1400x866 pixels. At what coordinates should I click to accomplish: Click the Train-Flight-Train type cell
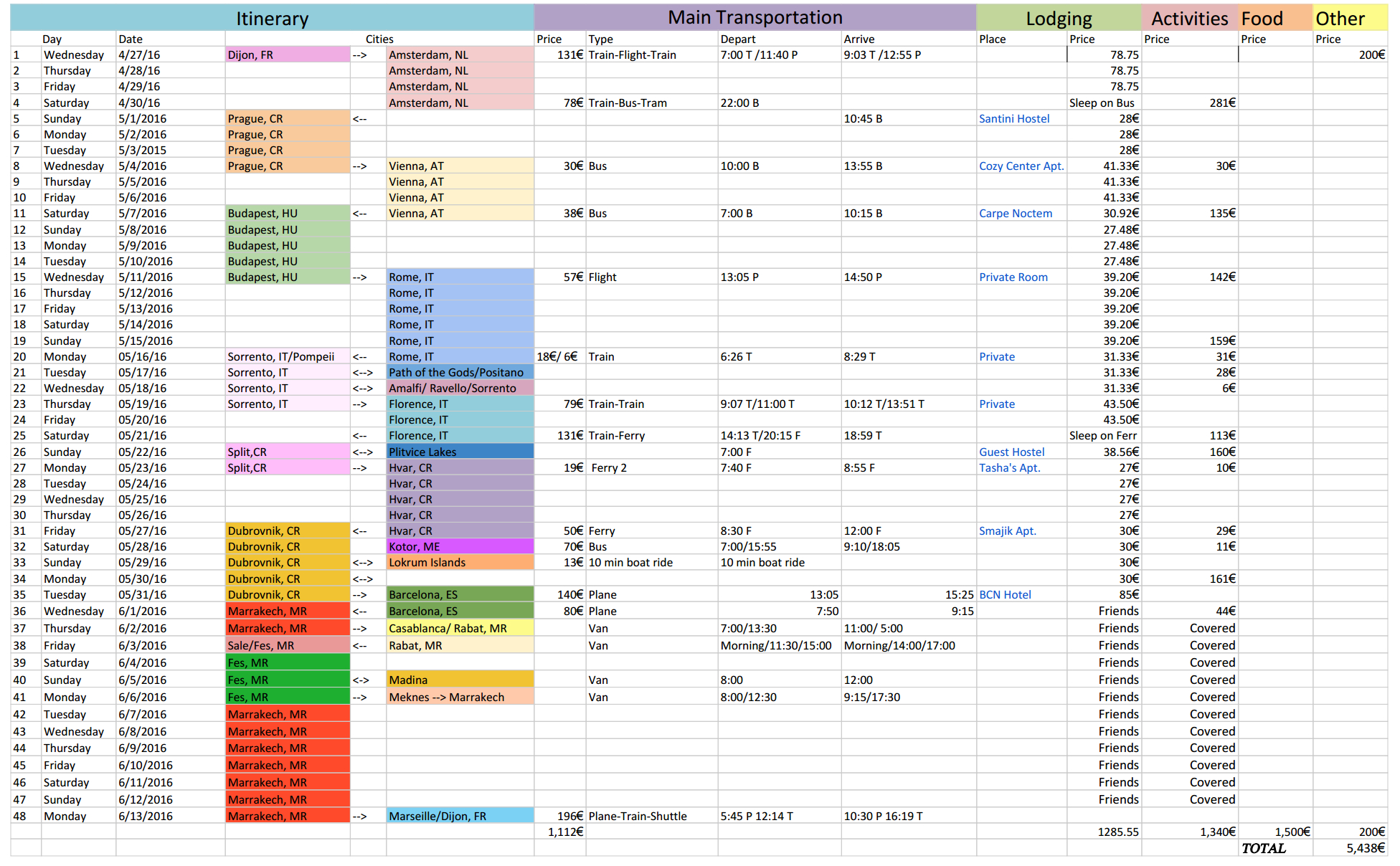651,55
